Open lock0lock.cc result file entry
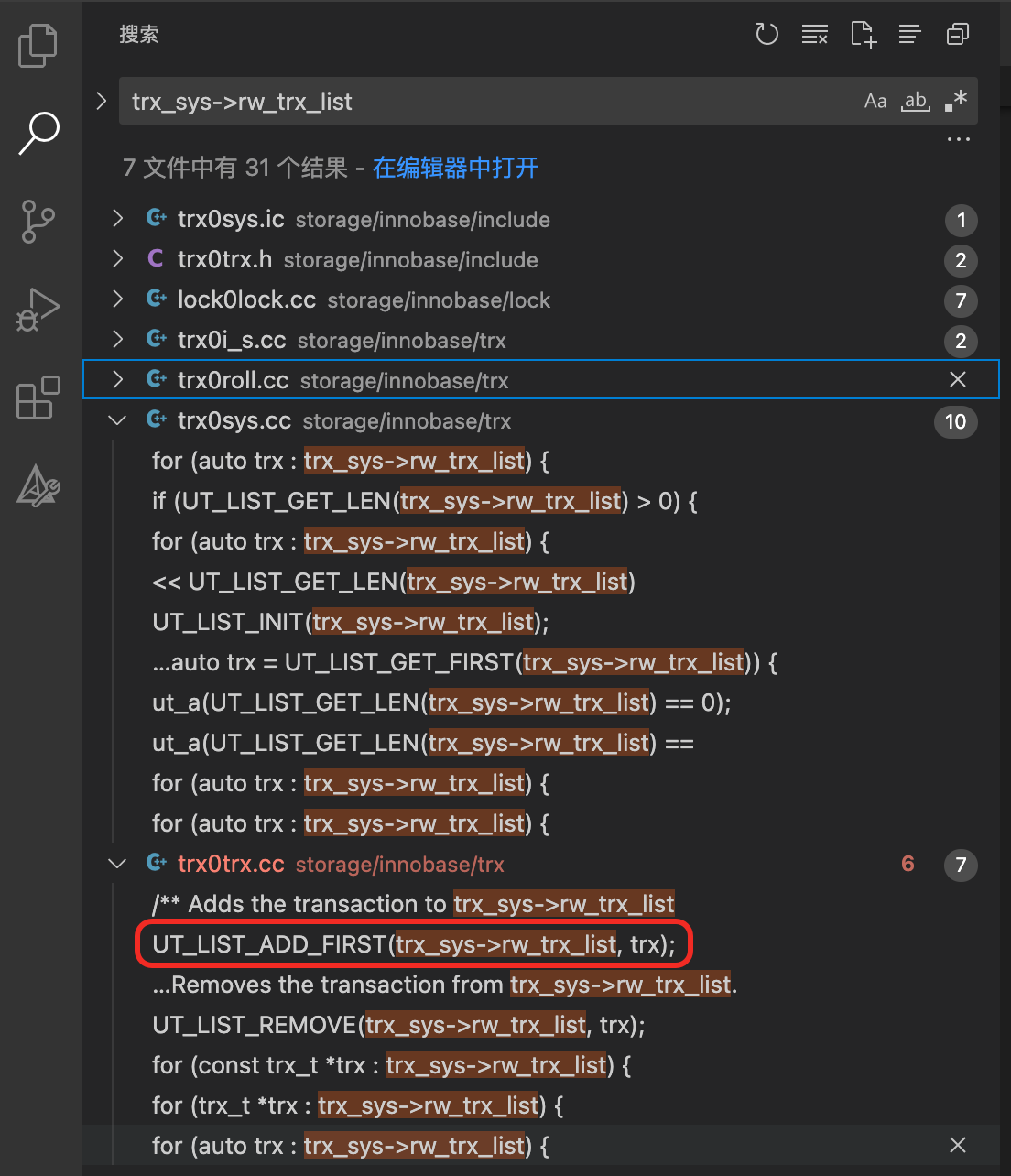Image resolution: width=1011 pixels, height=1176 pixels. (246, 300)
